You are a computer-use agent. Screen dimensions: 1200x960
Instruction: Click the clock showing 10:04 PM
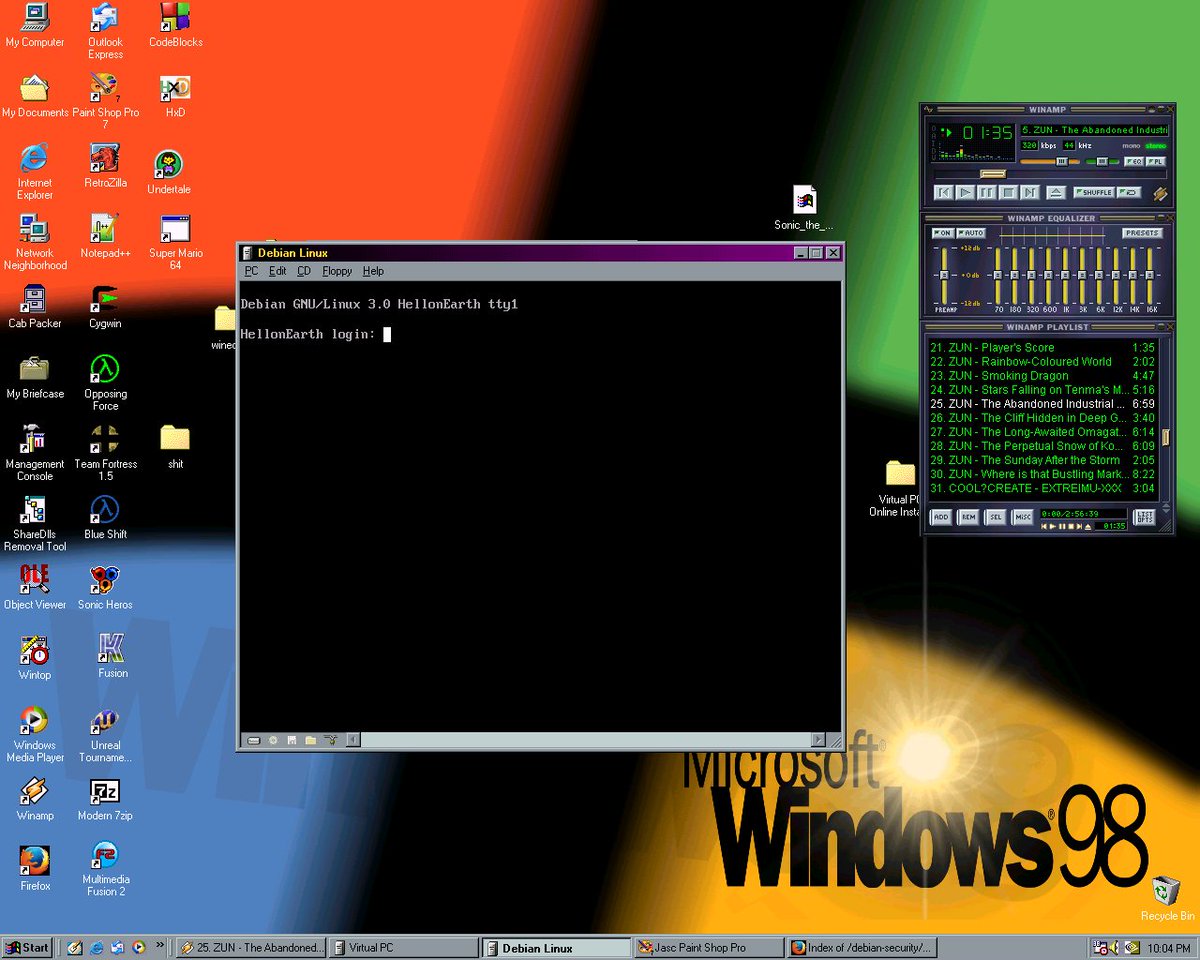coord(1169,947)
